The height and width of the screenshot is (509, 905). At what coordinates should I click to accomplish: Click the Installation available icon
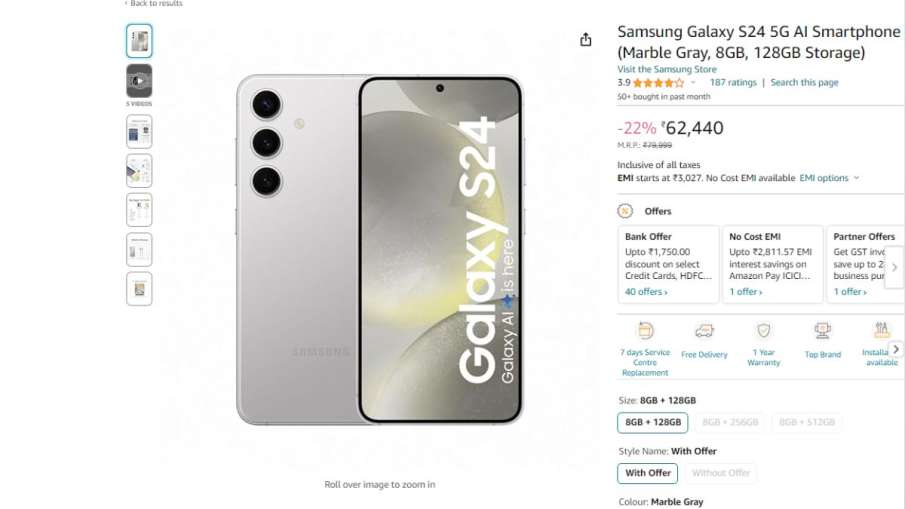coord(881,331)
